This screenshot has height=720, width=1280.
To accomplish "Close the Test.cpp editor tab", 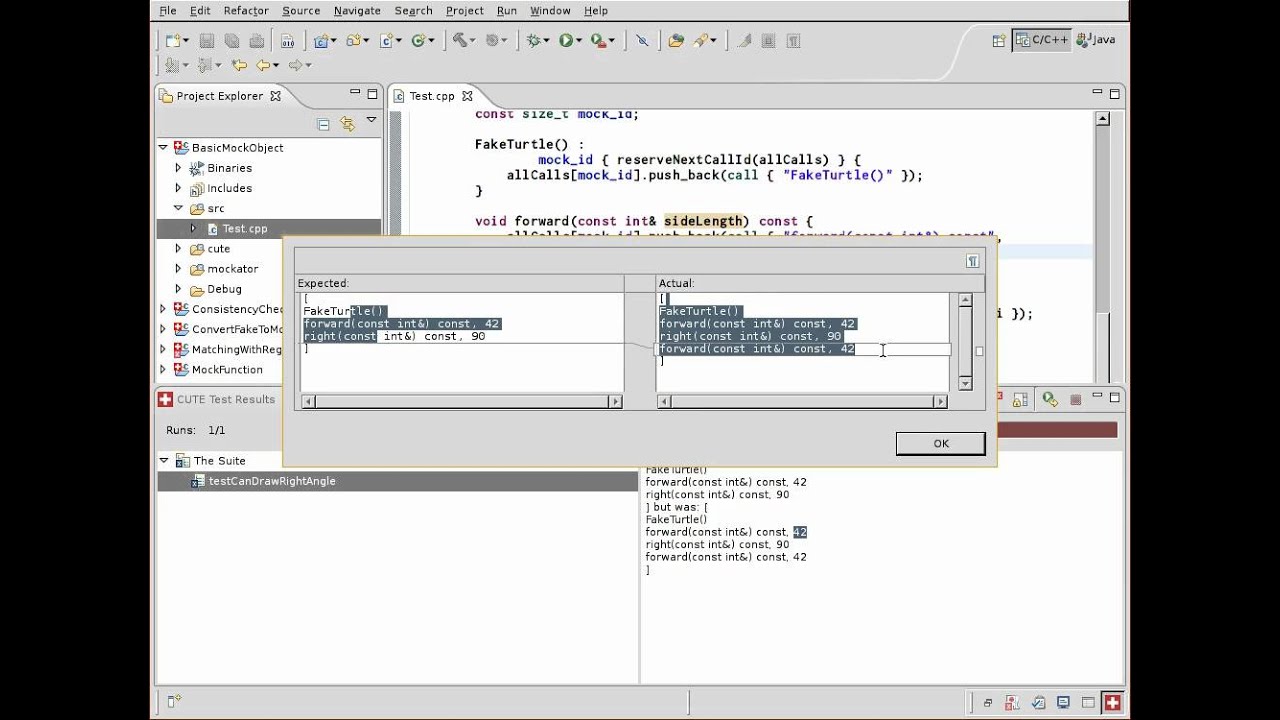I will tap(467, 96).
